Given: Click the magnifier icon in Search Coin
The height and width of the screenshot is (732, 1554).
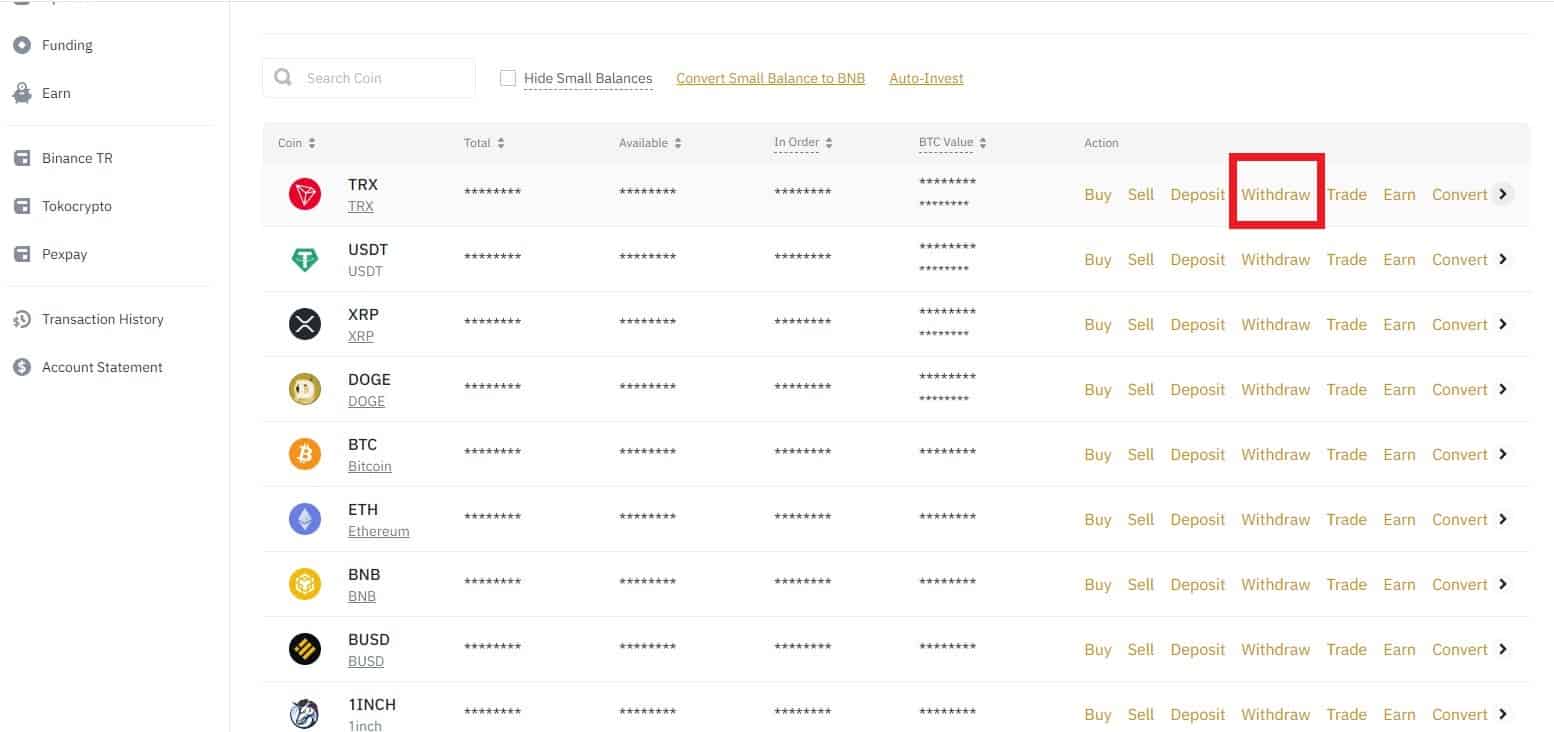Looking at the screenshot, I should pyautogui.click(x=284, y=78).
